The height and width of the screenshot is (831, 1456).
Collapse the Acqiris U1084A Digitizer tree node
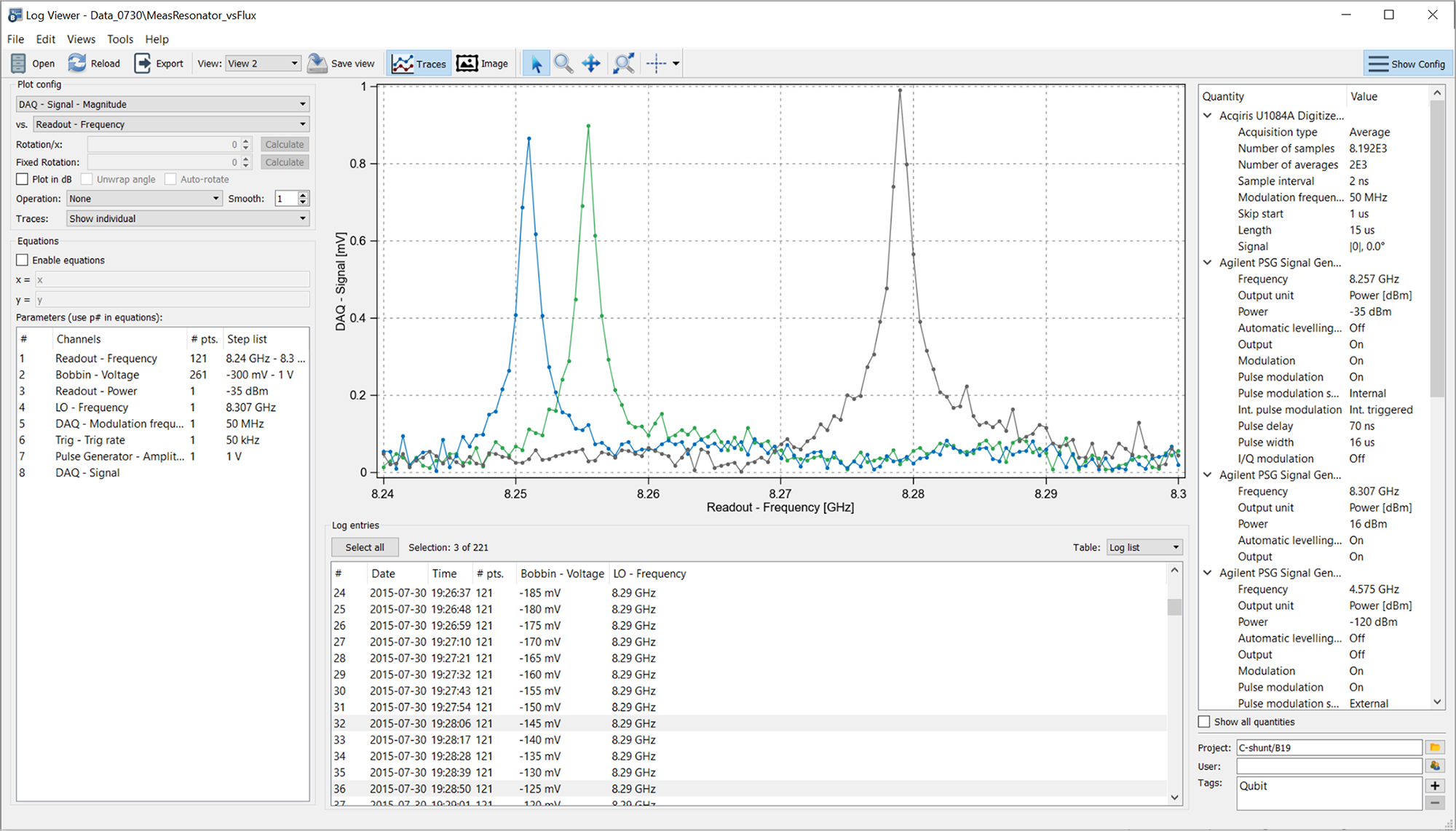point(1208,116)
